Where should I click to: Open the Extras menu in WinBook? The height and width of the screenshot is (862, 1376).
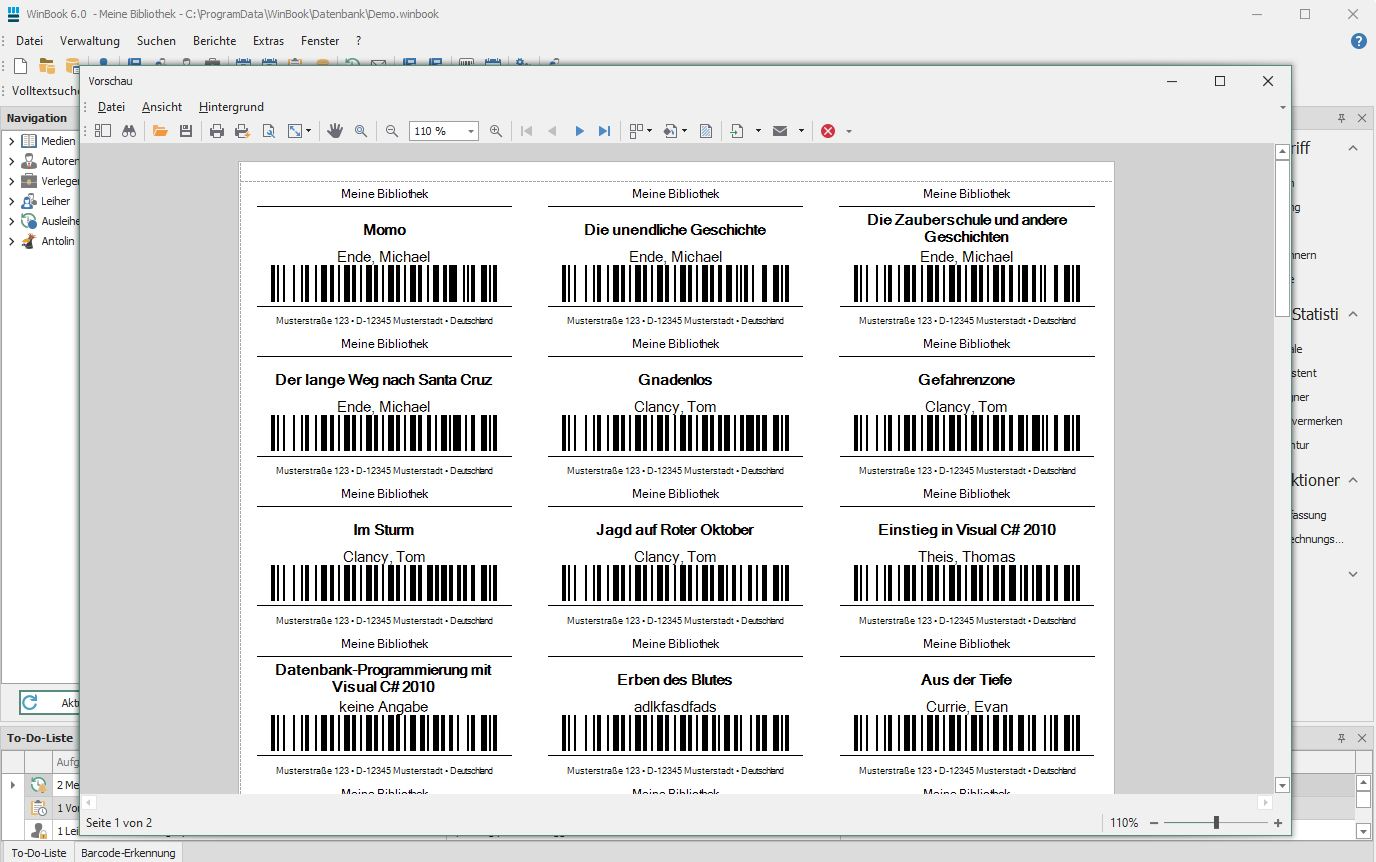coord(268,41)
